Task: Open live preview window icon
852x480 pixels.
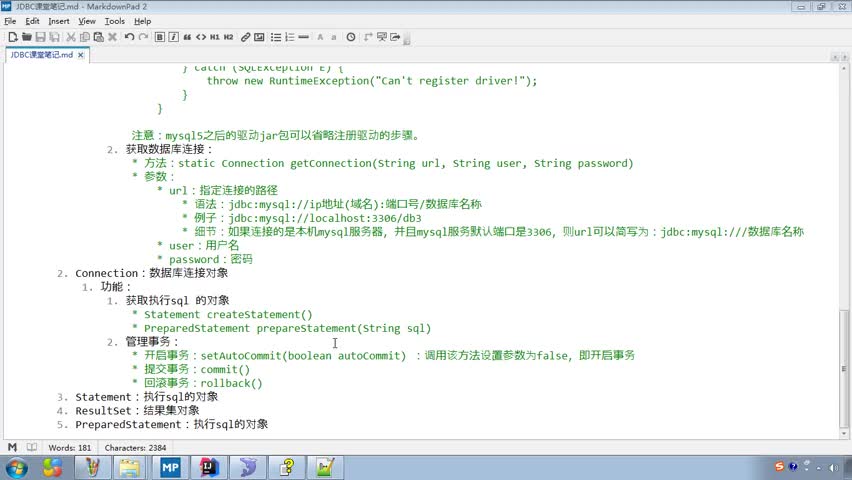Action: (381, 37)
